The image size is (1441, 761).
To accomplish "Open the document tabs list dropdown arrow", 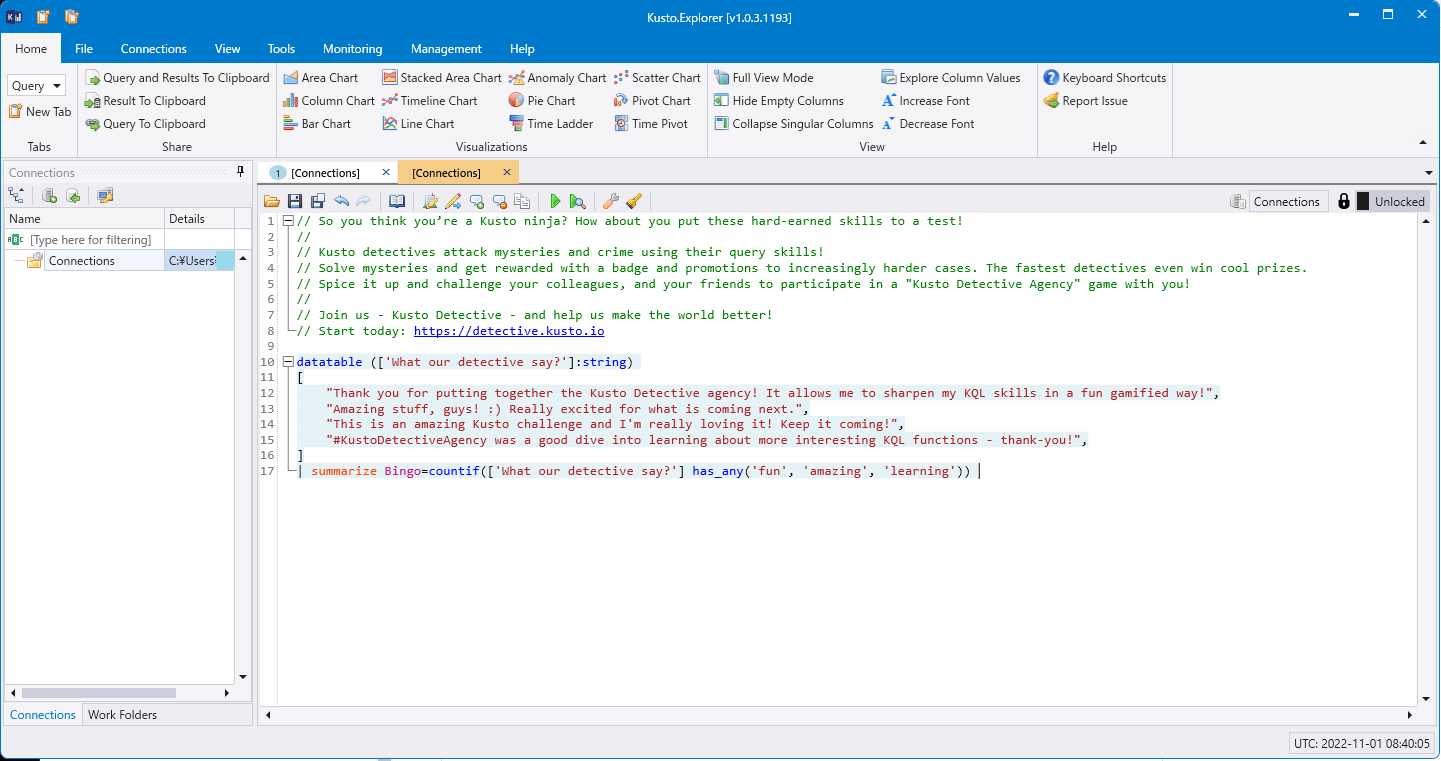I will (x=1428, y=173).
